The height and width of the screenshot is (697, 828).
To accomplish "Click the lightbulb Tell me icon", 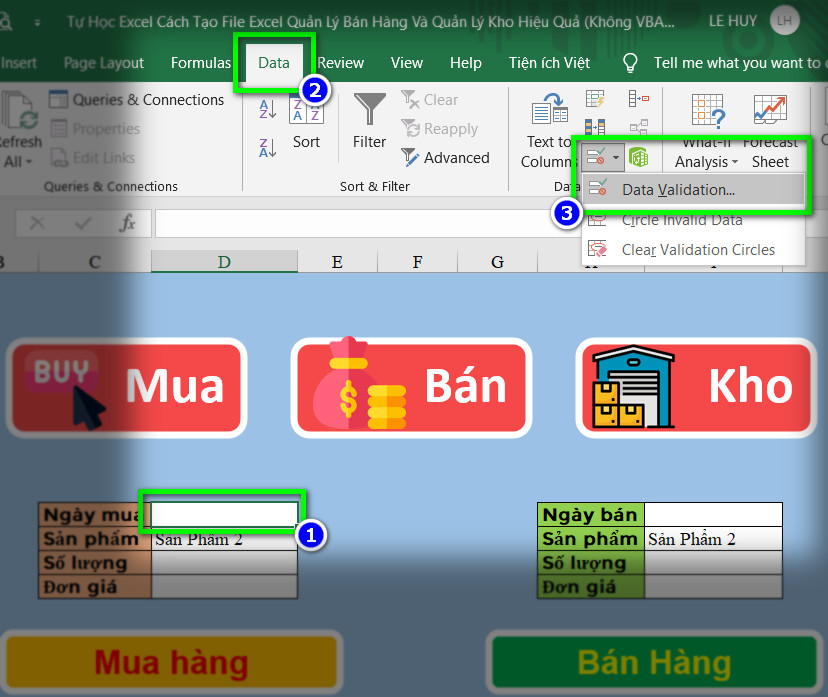I will 630,63.
